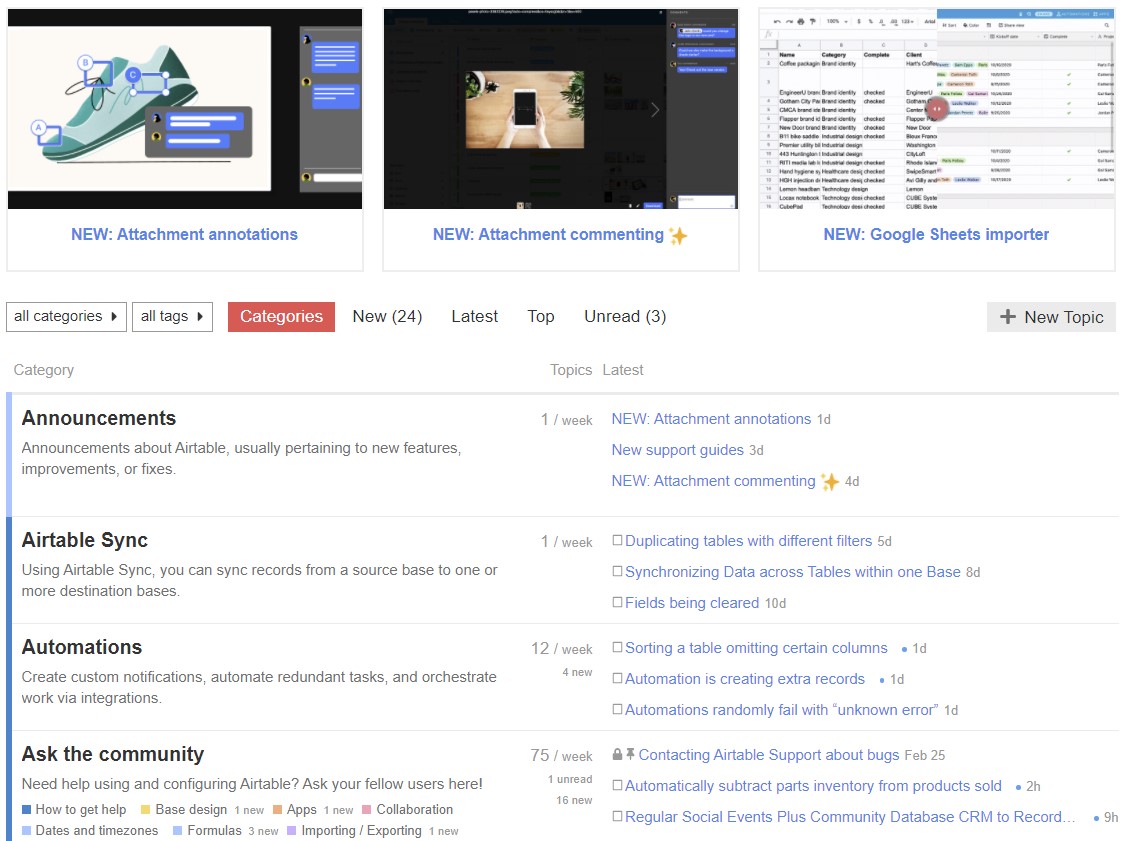Image resolution: width=1135 pixels, height=841 pixels.
Task: Click the 'Topics' column header
Action: pyautogui.click(x=571, y=370)
